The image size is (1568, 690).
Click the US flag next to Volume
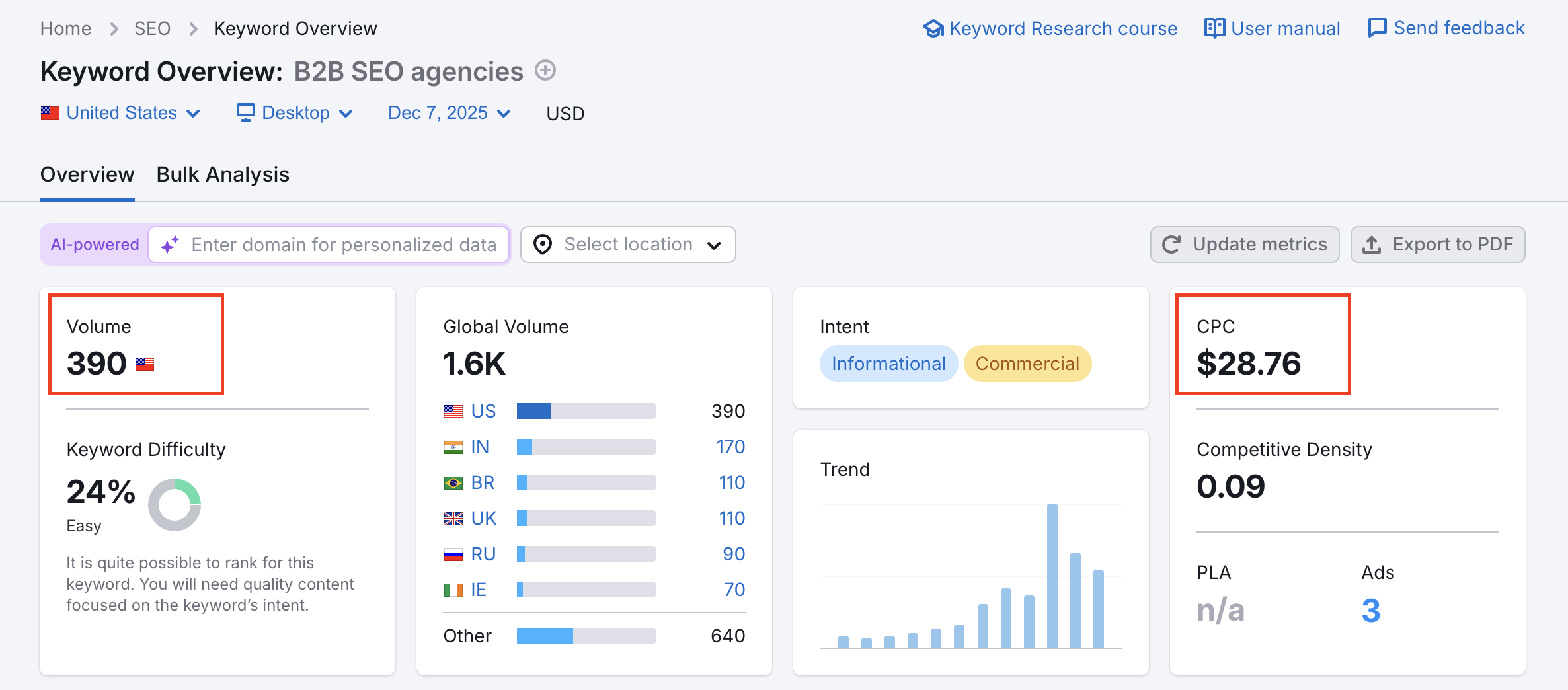point(145,364)
